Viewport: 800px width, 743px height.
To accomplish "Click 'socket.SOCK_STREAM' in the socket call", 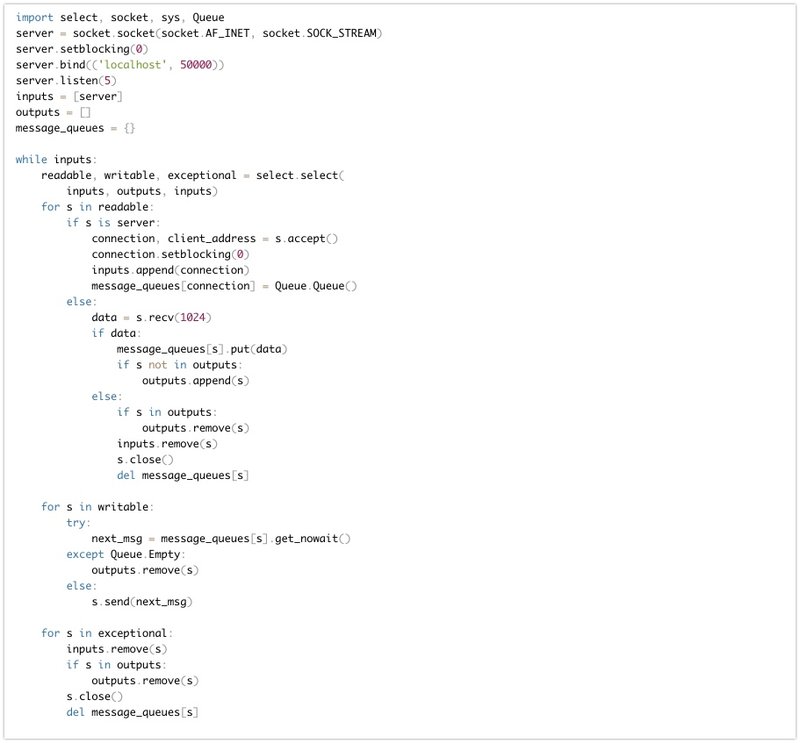I will (x=319, y=33).
